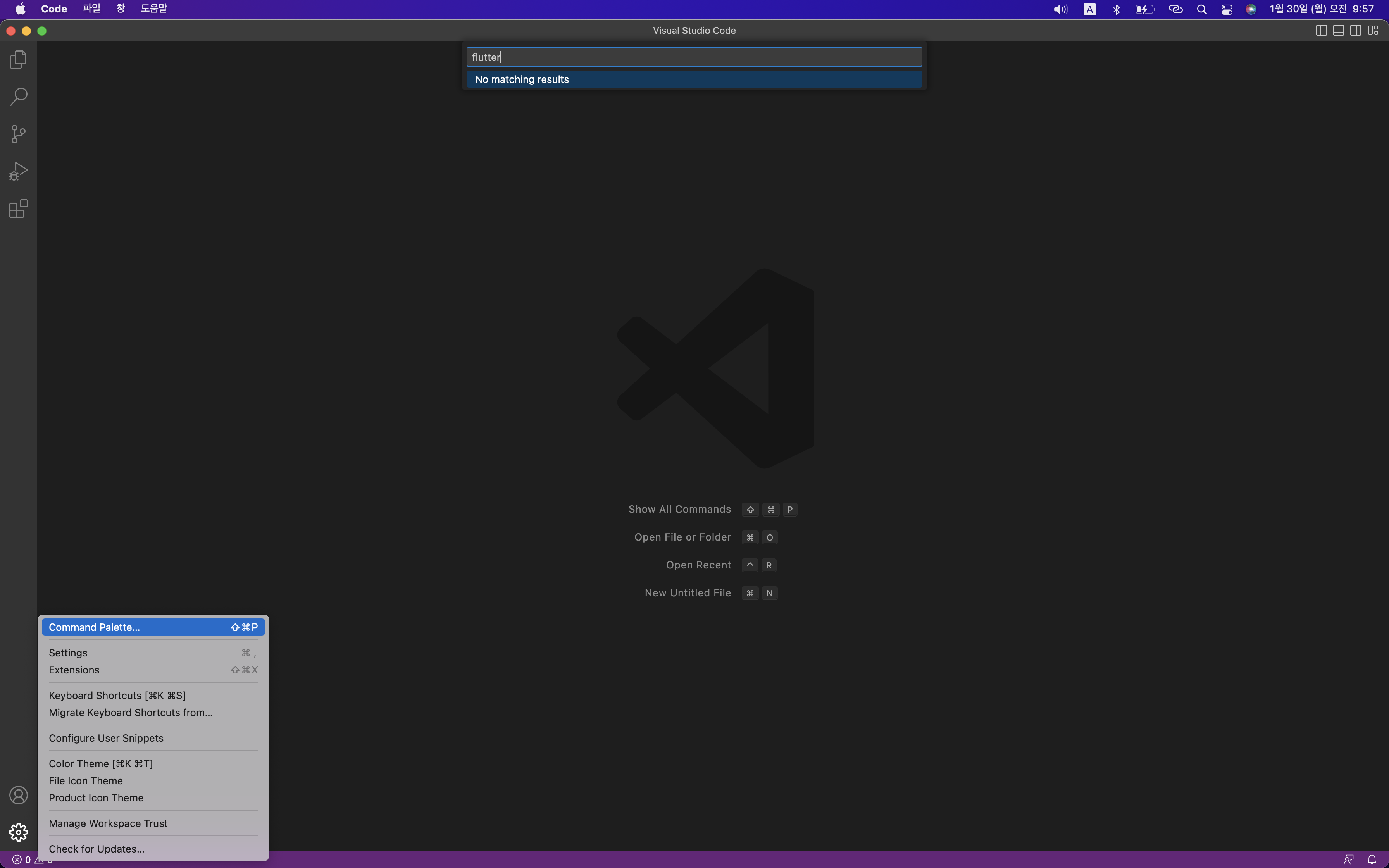The width and height of the screenshot is (1389, 868).
Task: Choose Settings from the Manage menu
Action: (x=153, y=653)
